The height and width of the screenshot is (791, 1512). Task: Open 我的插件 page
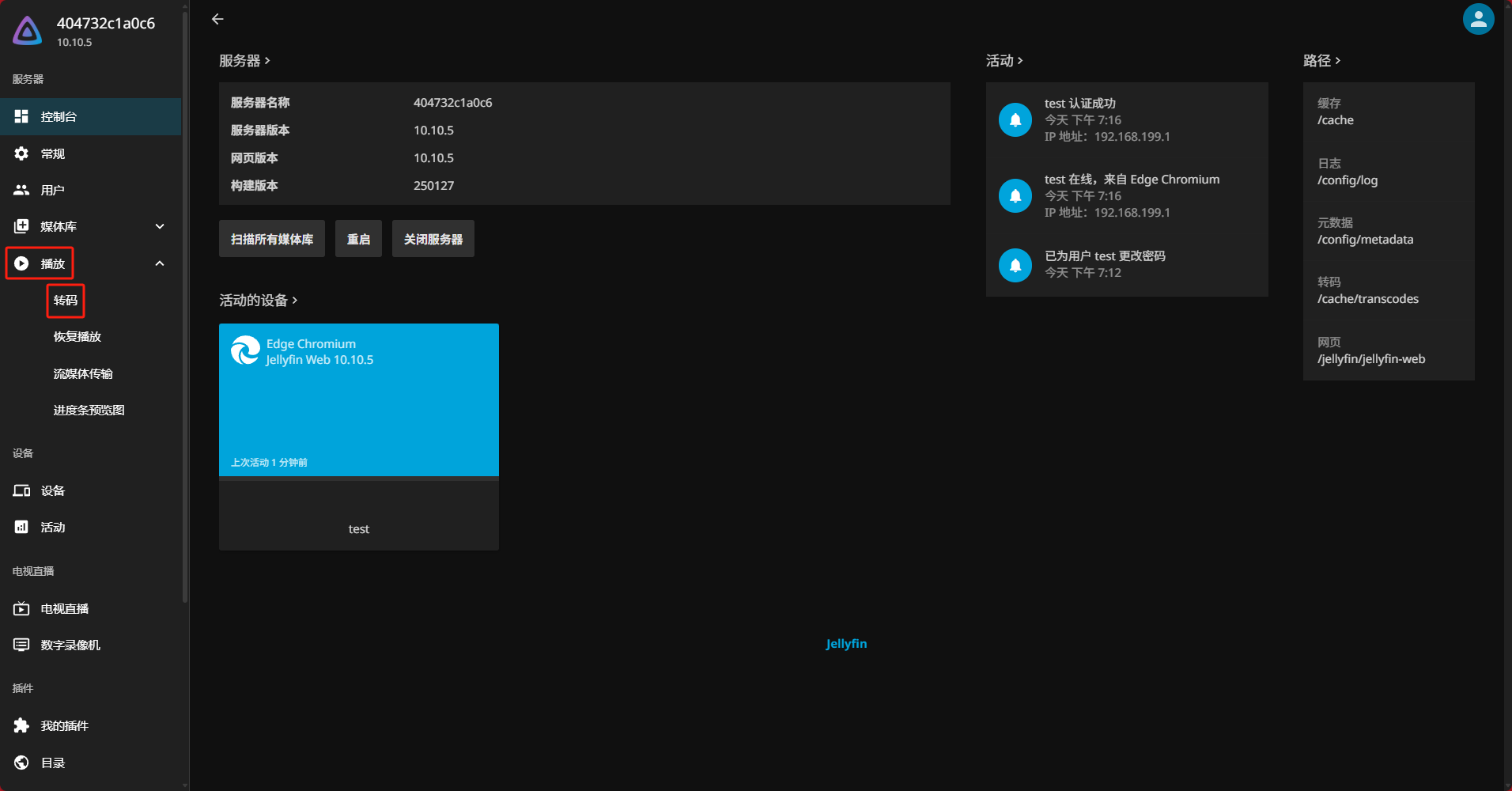point(91,725)
